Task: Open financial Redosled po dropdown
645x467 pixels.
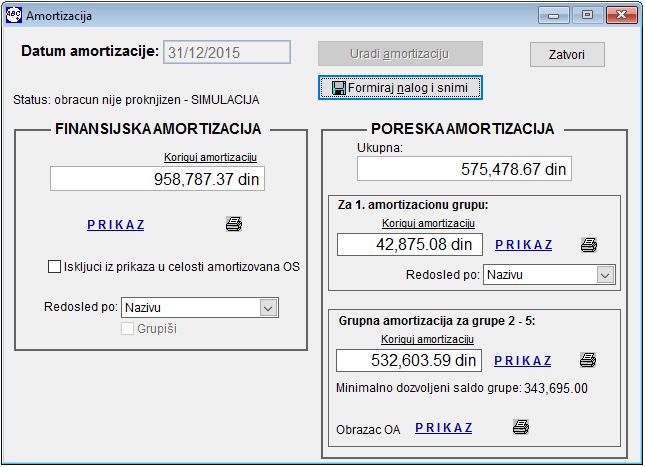Action: [x=268, y=308]
